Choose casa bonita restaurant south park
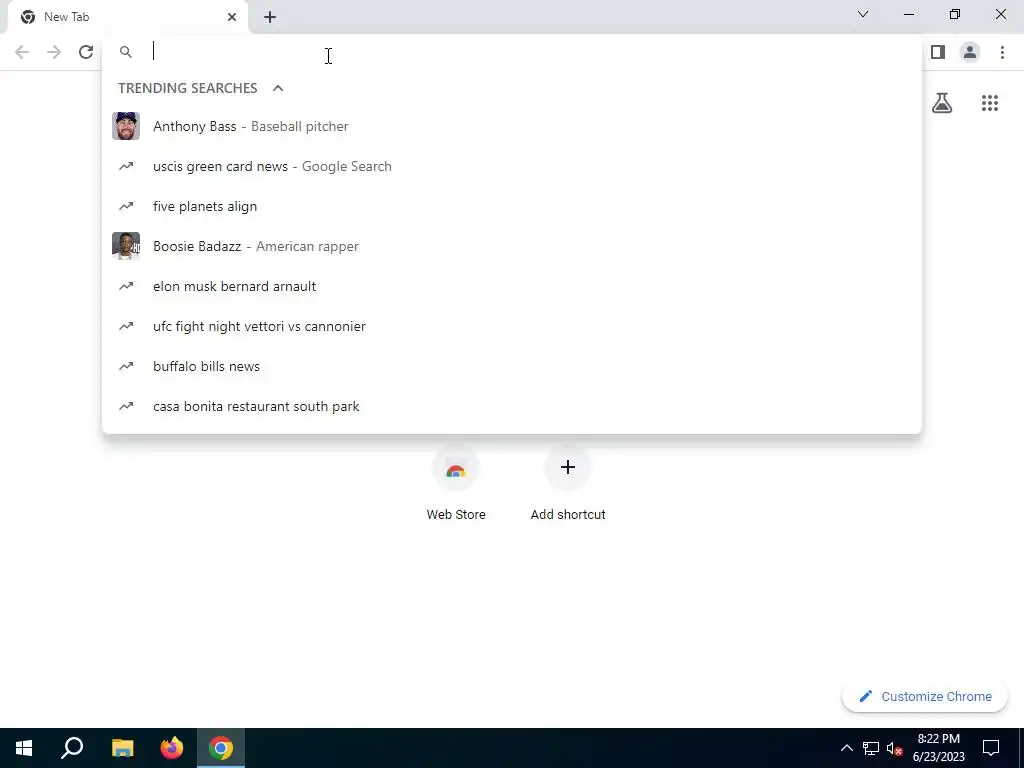 [512, 406]
